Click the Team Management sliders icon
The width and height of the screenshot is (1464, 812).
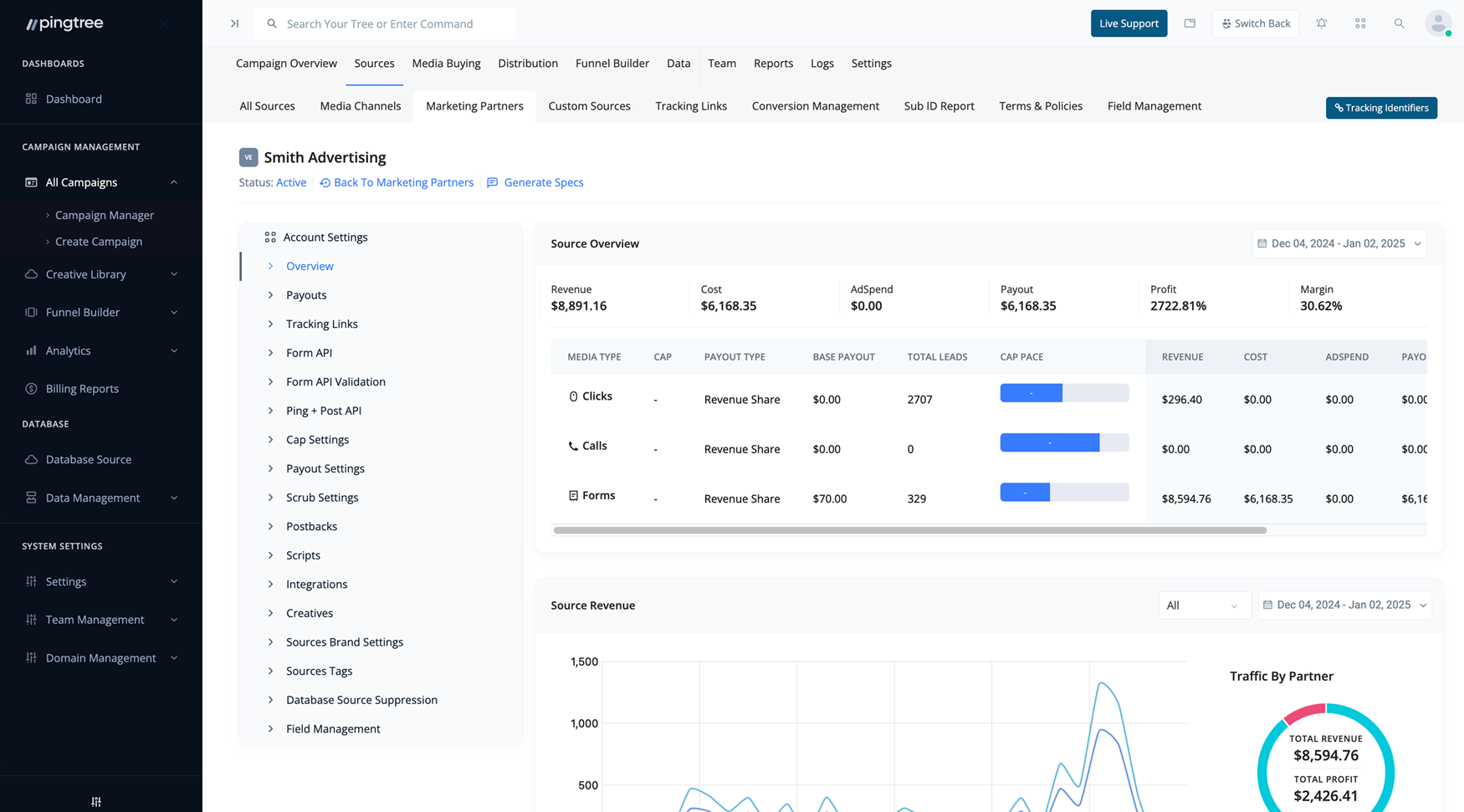point(31,620)
